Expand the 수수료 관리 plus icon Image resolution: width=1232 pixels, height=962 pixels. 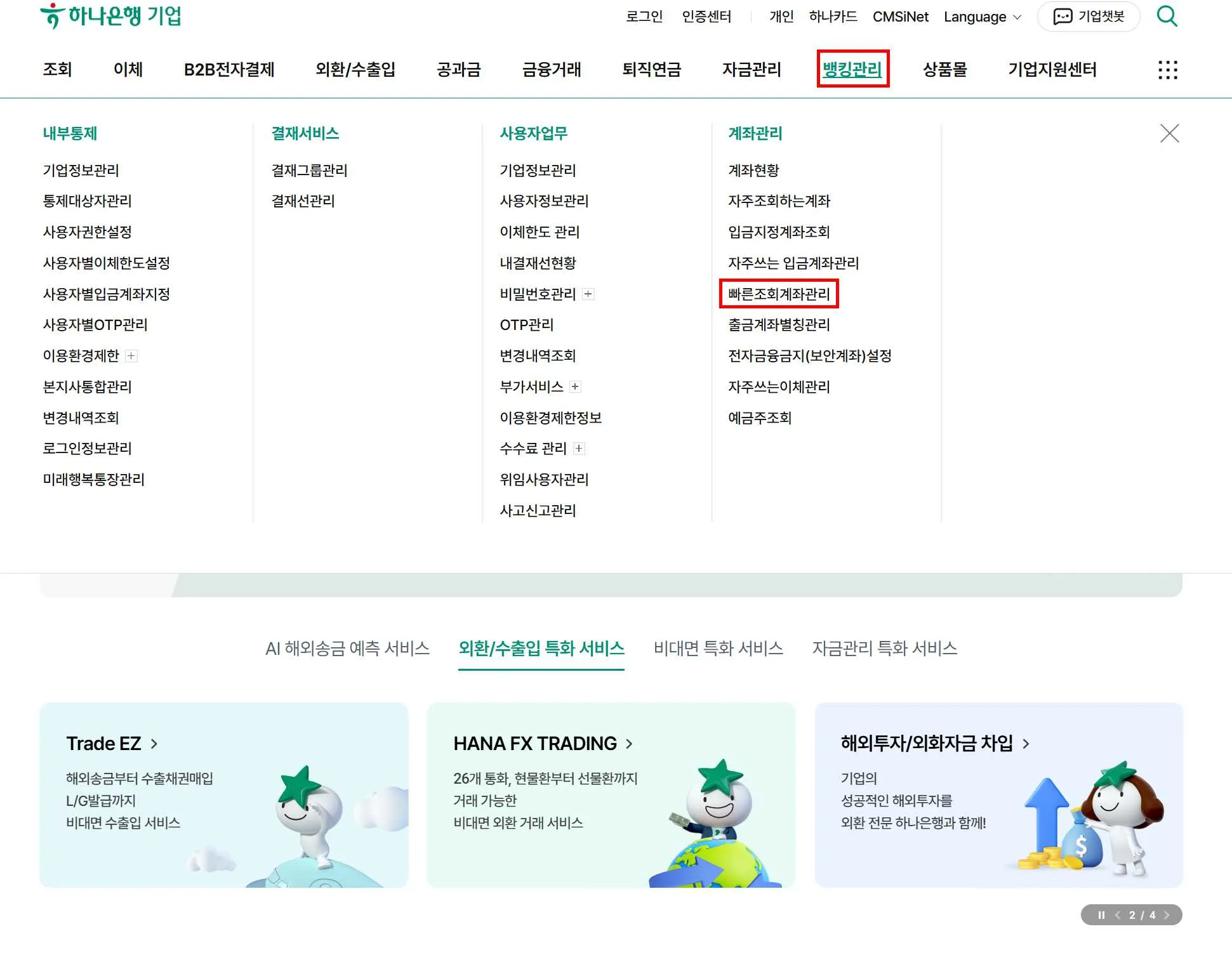tap(579, 449)
